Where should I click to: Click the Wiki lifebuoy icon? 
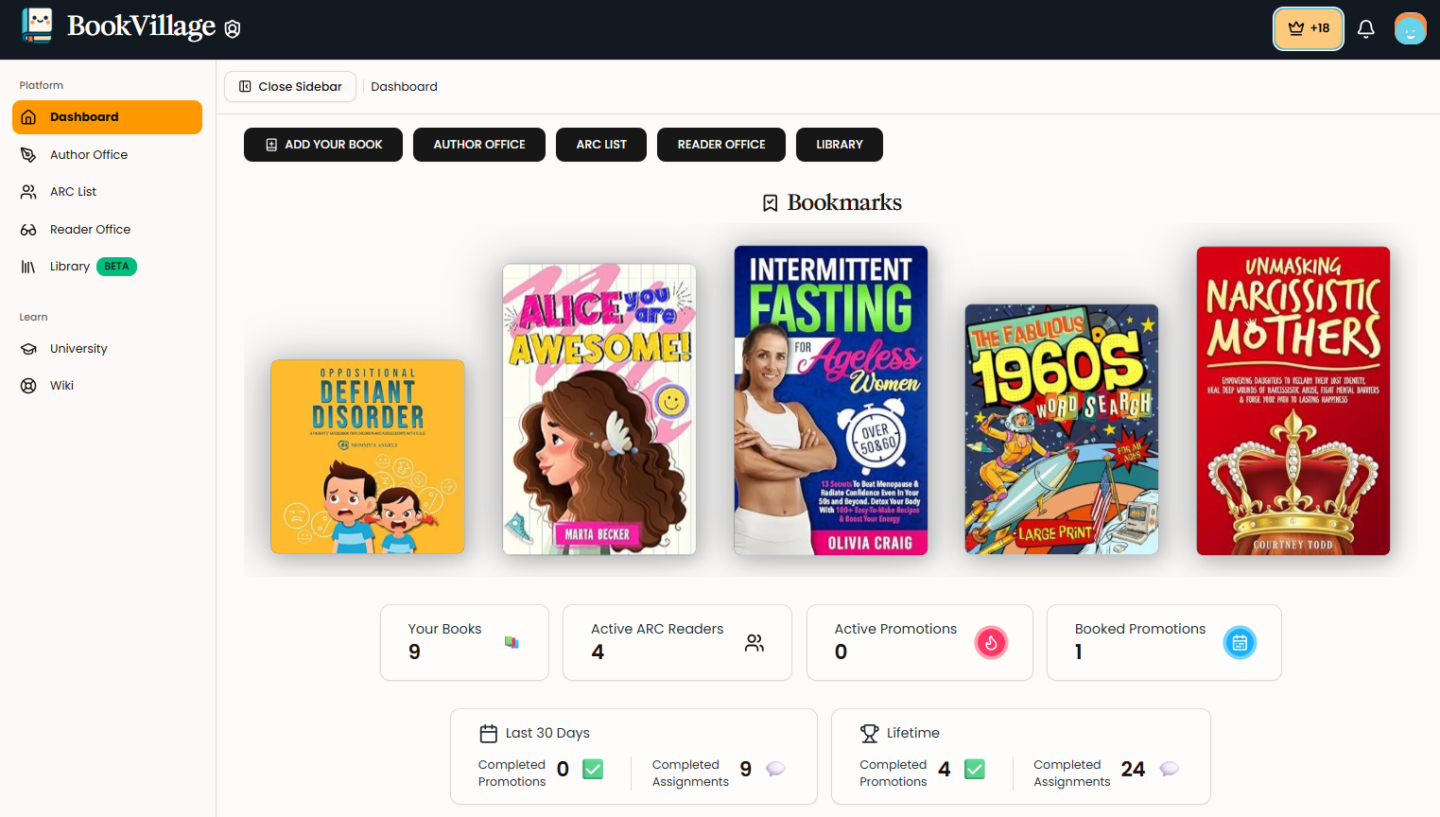pos(29,386)
